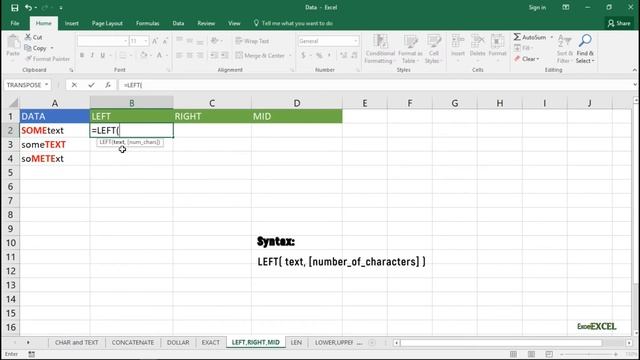
Task: Open the EXACT sheet tab
Action: [210, 342]
